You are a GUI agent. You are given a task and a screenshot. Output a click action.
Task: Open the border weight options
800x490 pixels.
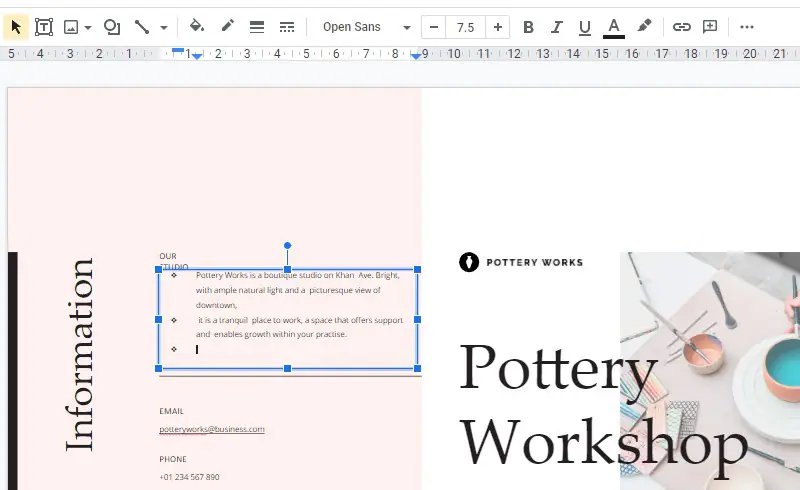pyautogui.click(x=257, y=27)
